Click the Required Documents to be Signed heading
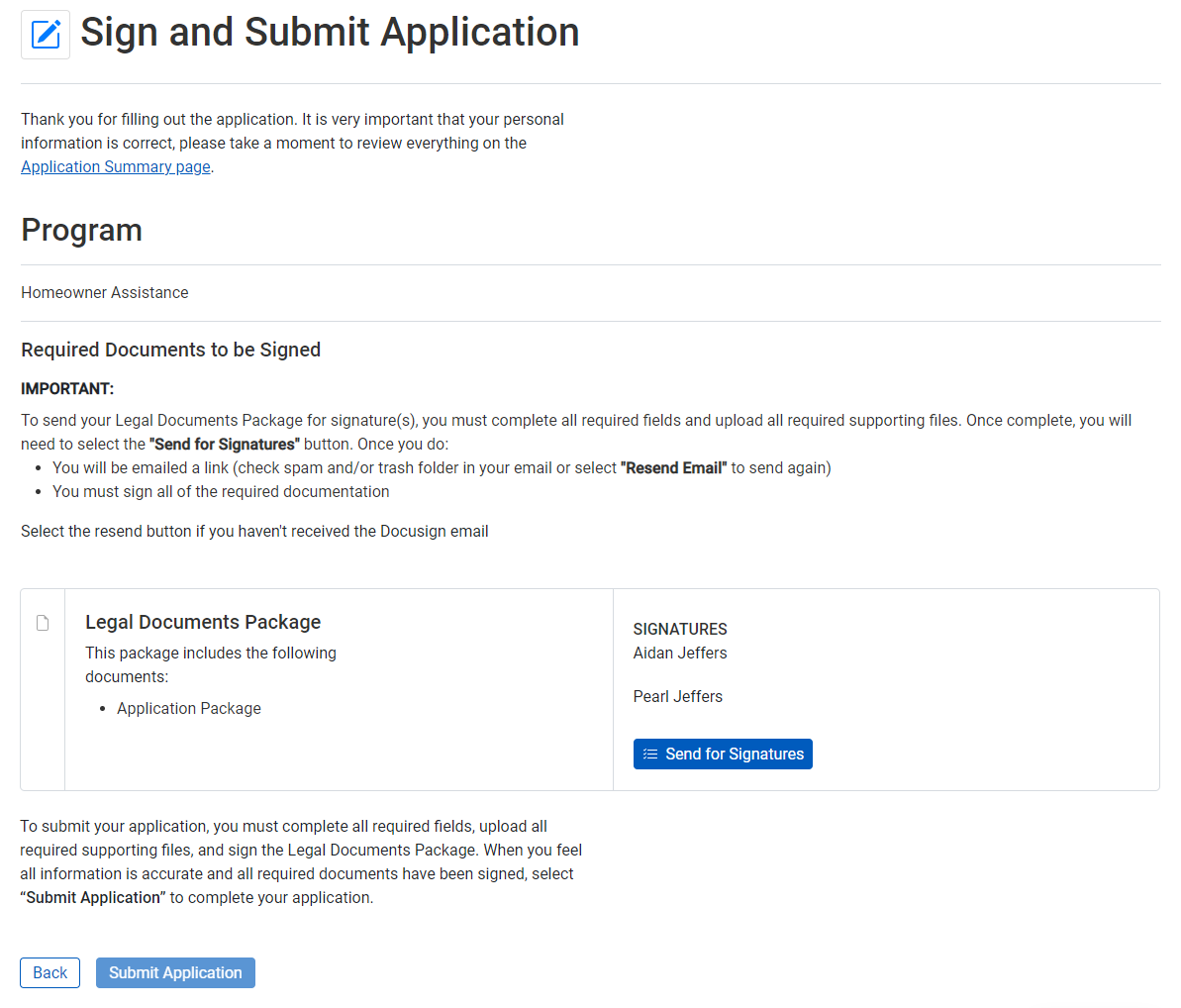Viewport: 1181px width, 1008px height. (x=170, y=350)
